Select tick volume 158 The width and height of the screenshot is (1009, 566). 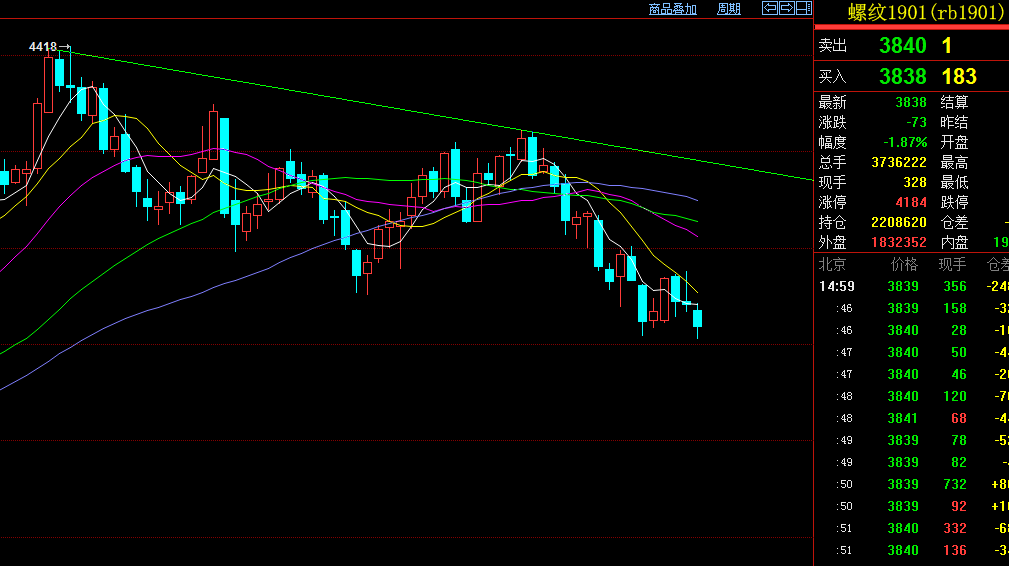955,309
